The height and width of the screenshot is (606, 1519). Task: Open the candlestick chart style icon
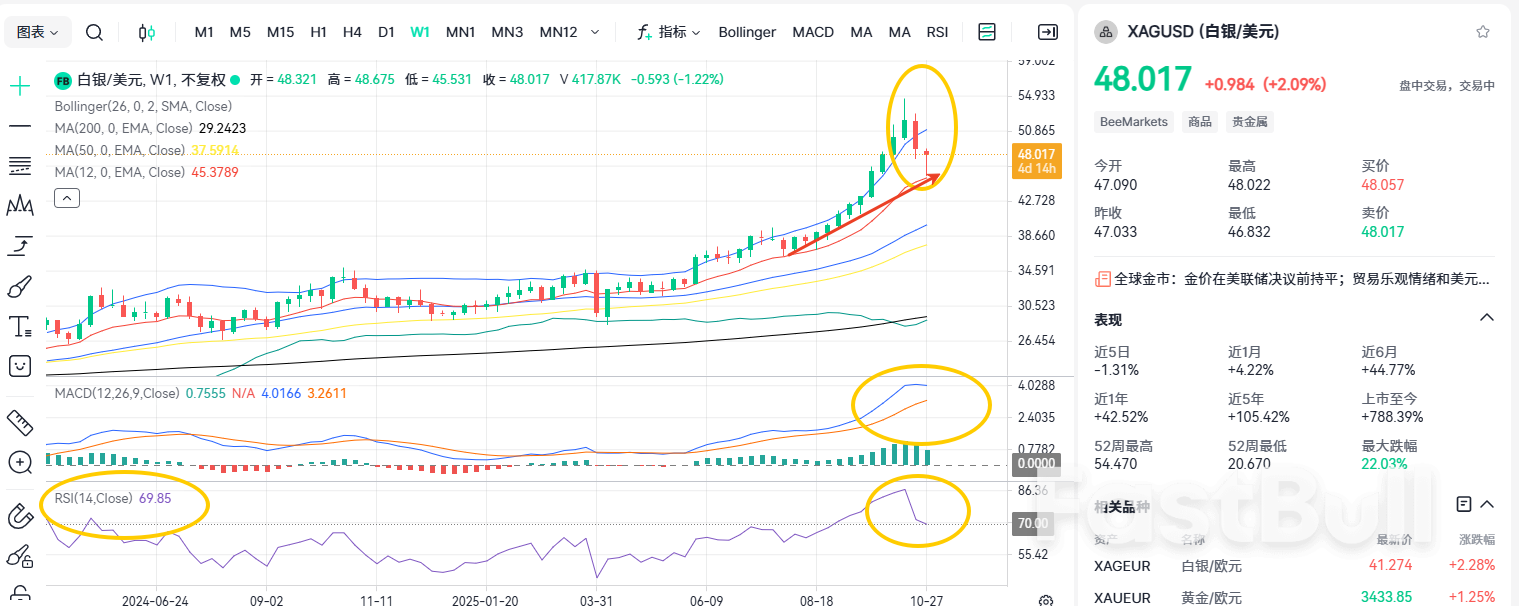coord(147,32)
